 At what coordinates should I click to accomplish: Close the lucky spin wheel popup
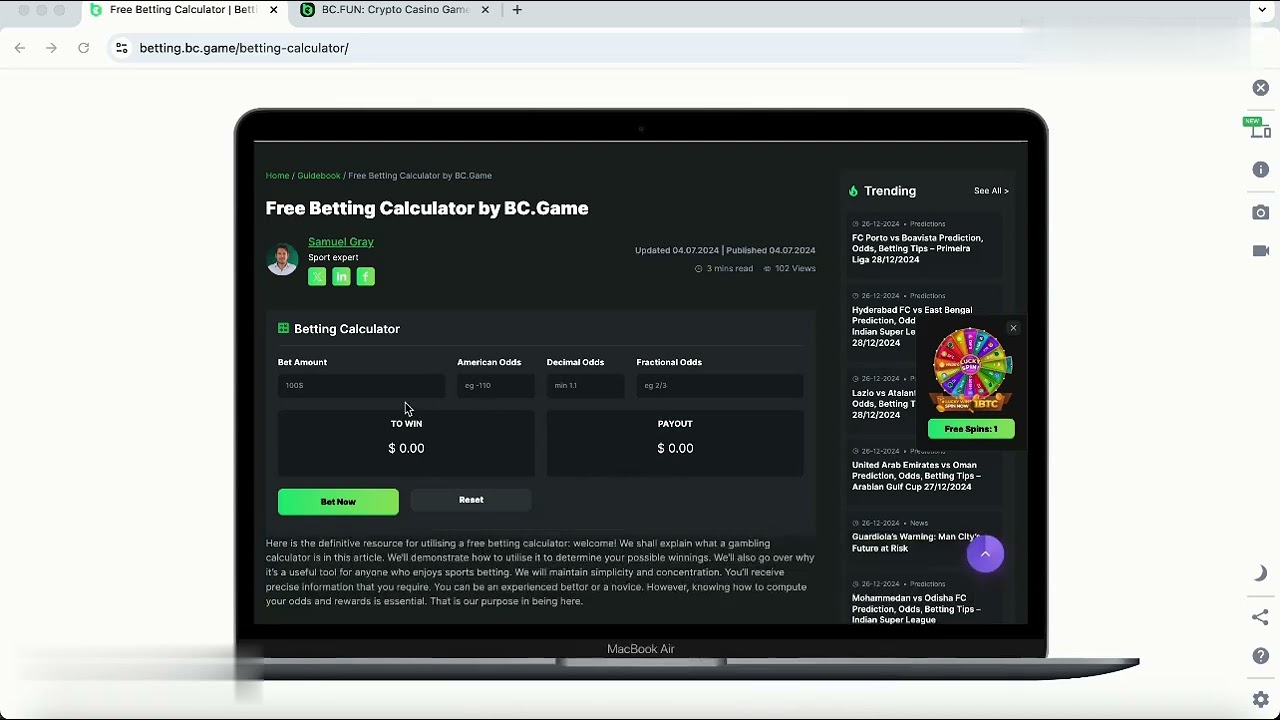click(1013, 328)
